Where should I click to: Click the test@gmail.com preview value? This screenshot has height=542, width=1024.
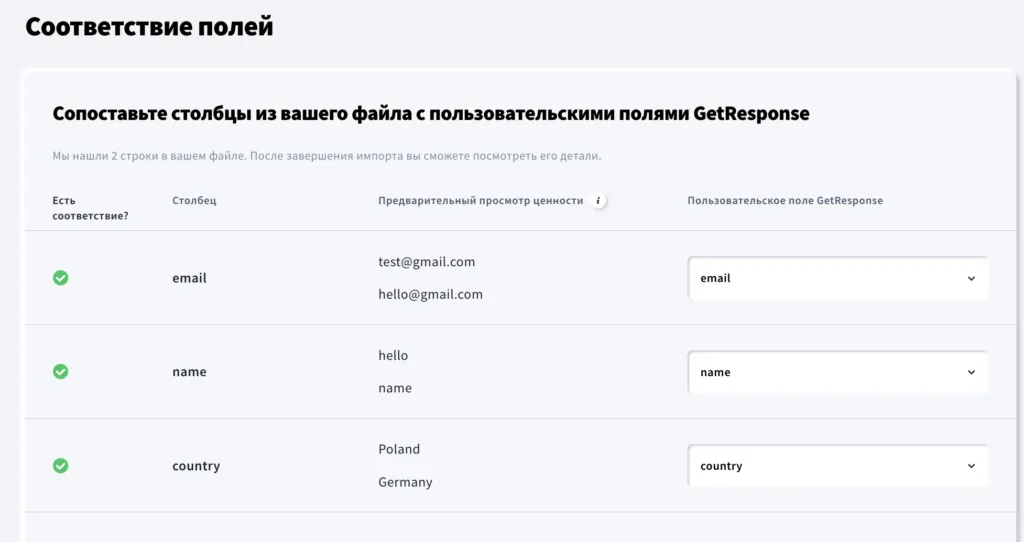(426, 262)
